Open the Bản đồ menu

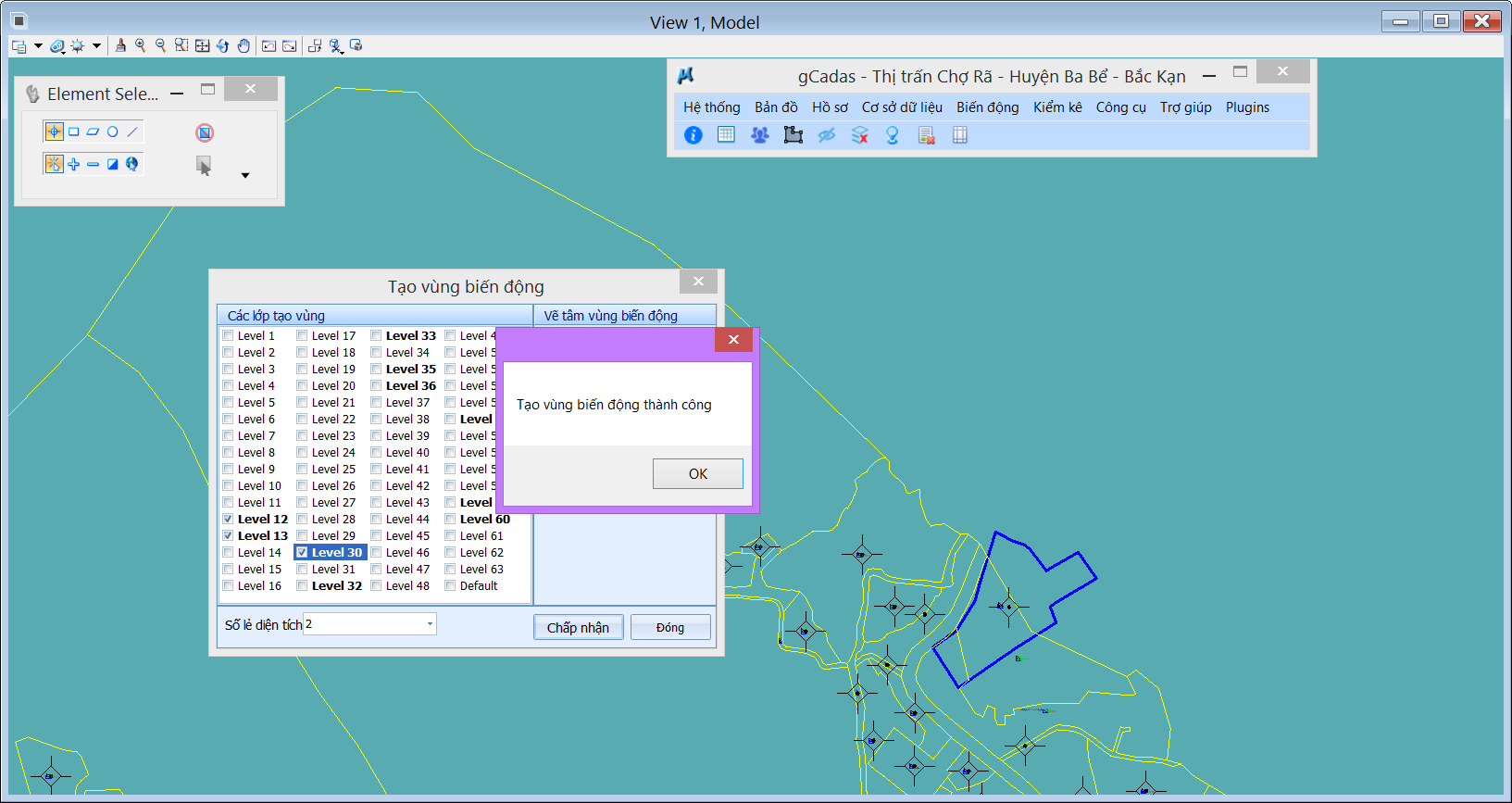pos(775,107)
